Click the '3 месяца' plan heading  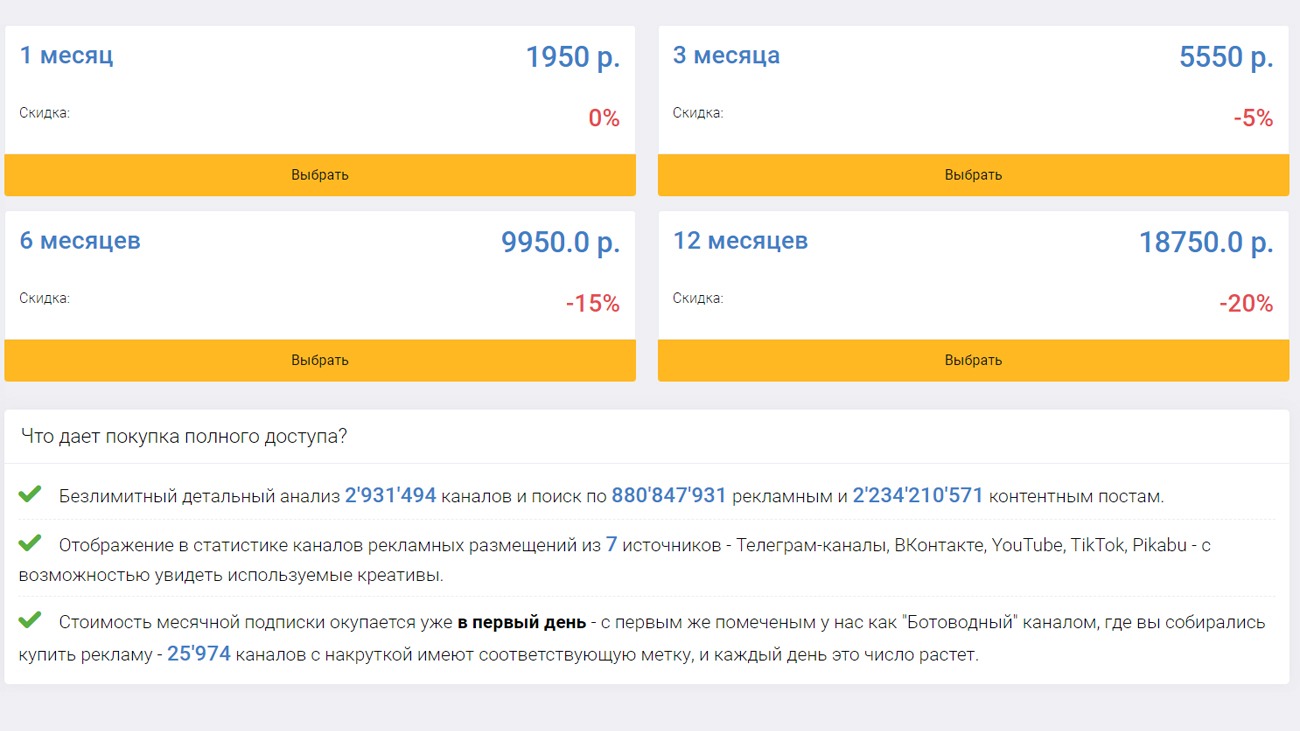[726, 55]
